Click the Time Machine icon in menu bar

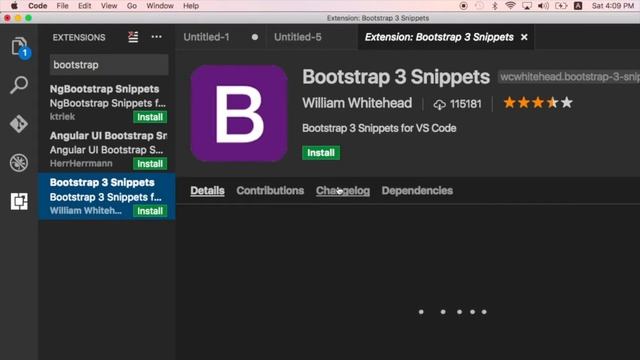tap(479, 6)
